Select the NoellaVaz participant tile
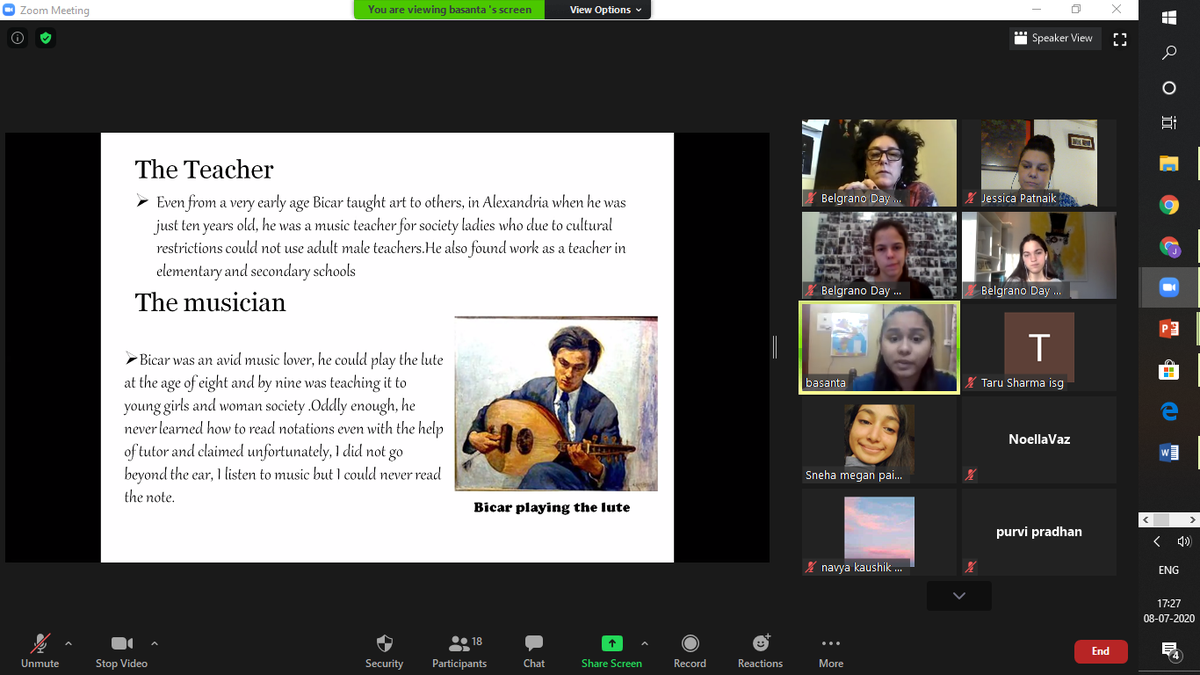 (x=1038, y=439)
